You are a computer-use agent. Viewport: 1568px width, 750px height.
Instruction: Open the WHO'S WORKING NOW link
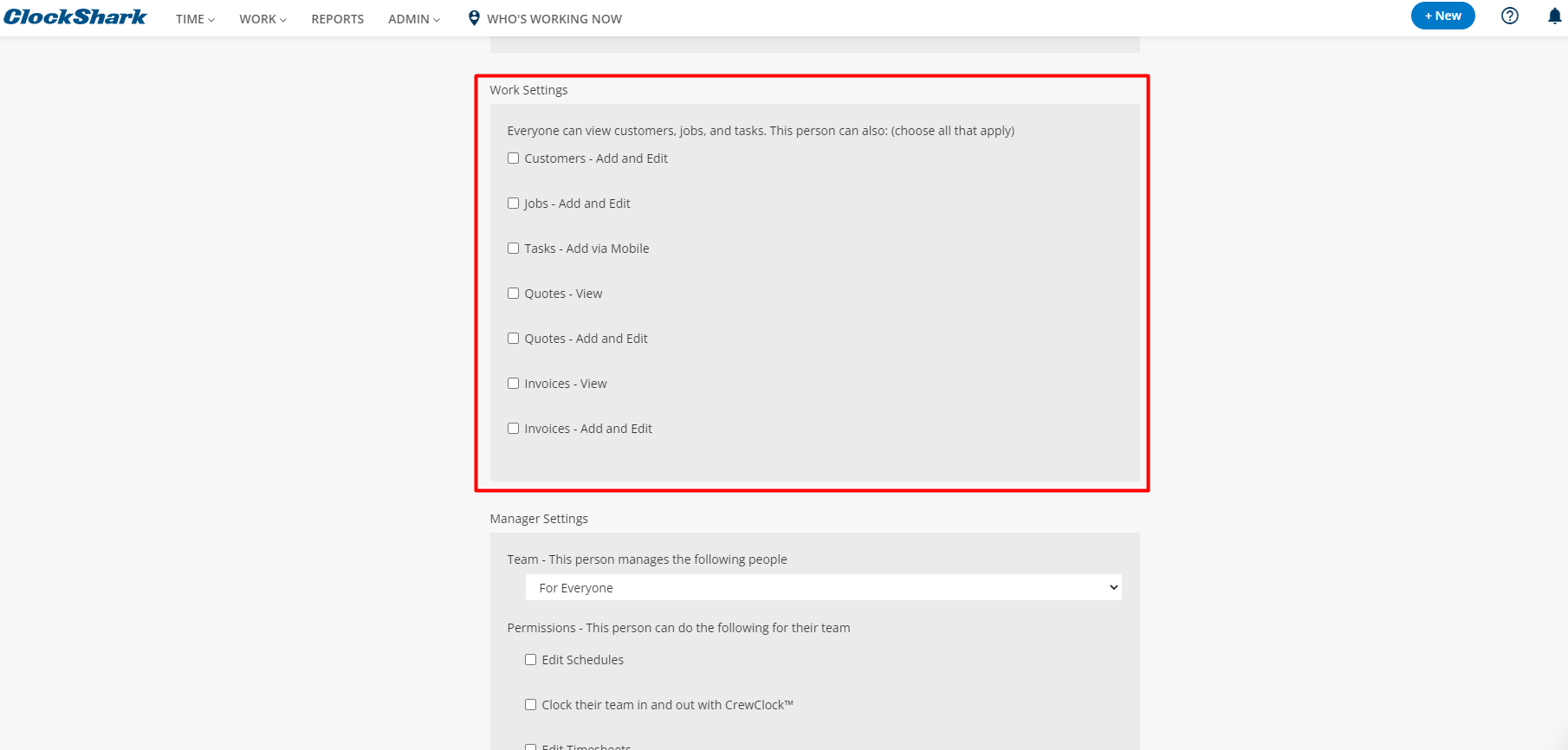click(554, 19)
